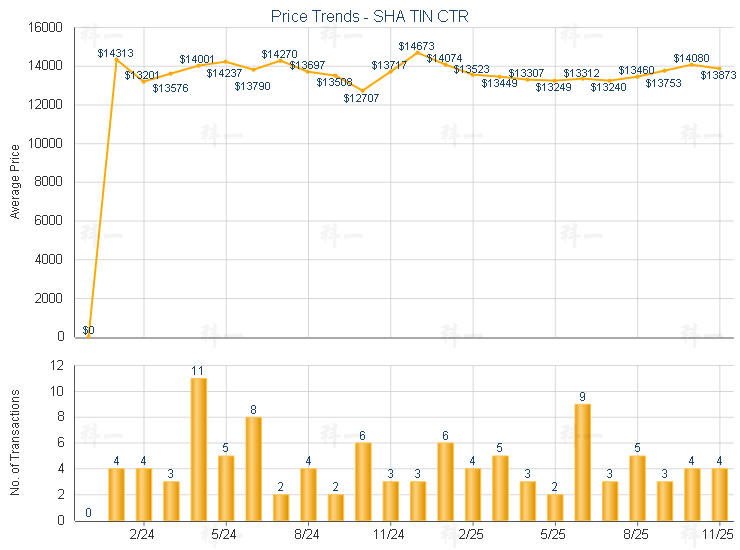Click the 11/25 x-axis tick label
This screenshot has width=740, height=550.
pyautogui.click(x=718, y=535)
